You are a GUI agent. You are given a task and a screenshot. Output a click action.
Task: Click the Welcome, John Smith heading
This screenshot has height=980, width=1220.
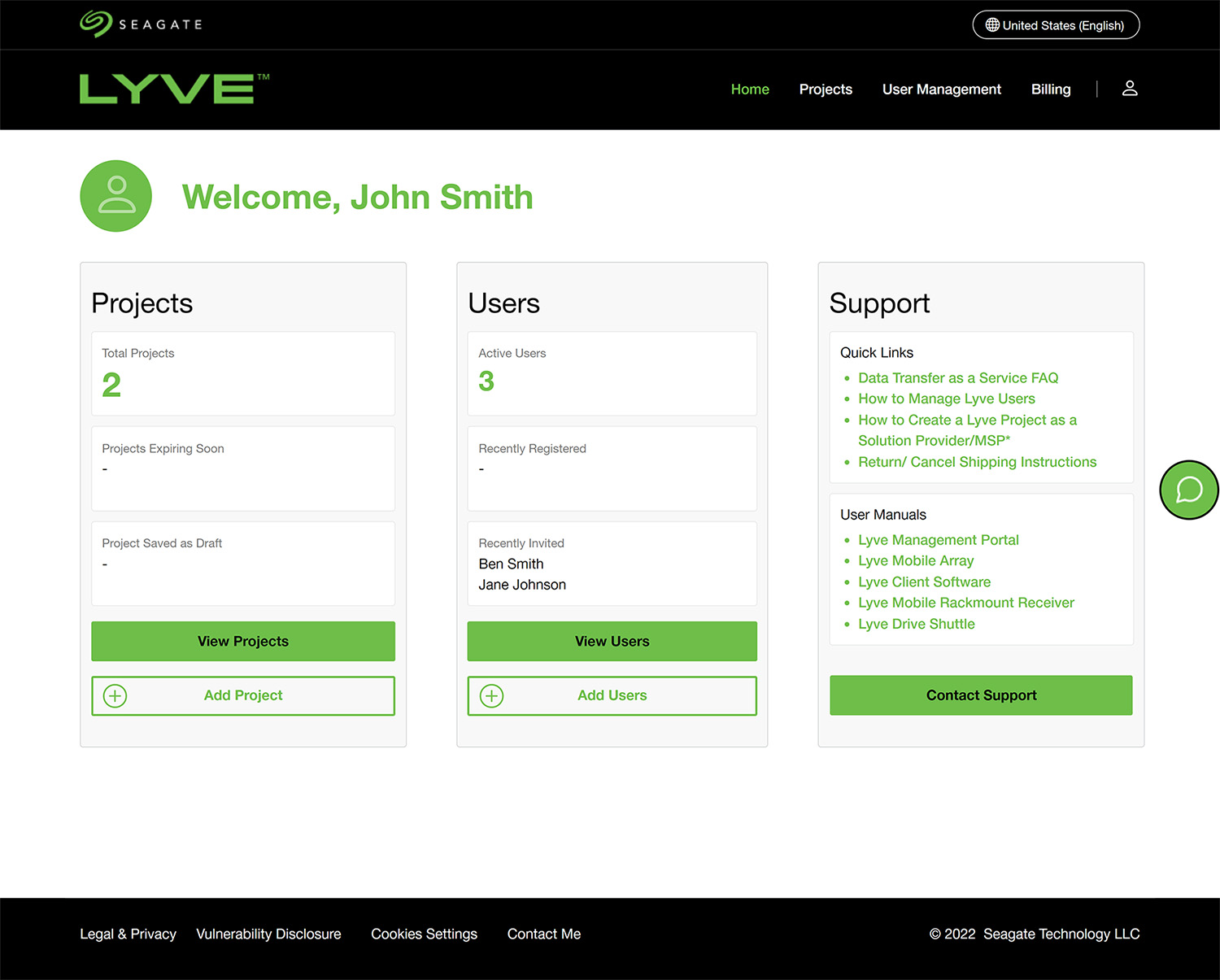tap(357, 198)
